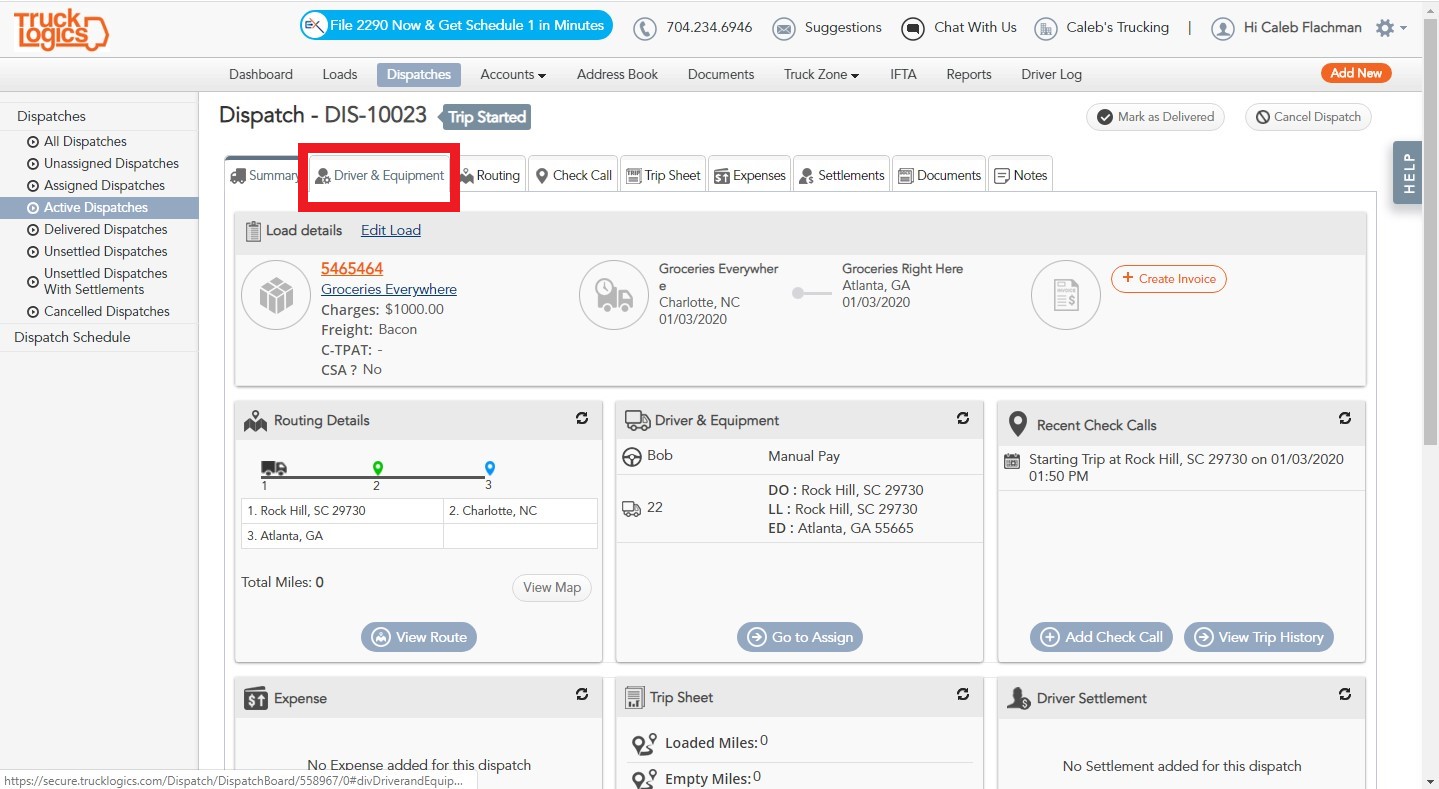Click the truck icon at route stop 1

click(x=274, y=468)
